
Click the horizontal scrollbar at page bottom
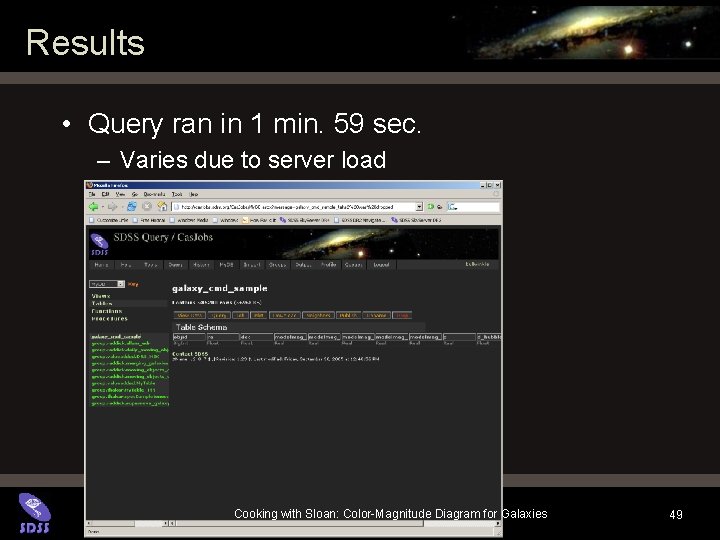click(x=336, y=523)
